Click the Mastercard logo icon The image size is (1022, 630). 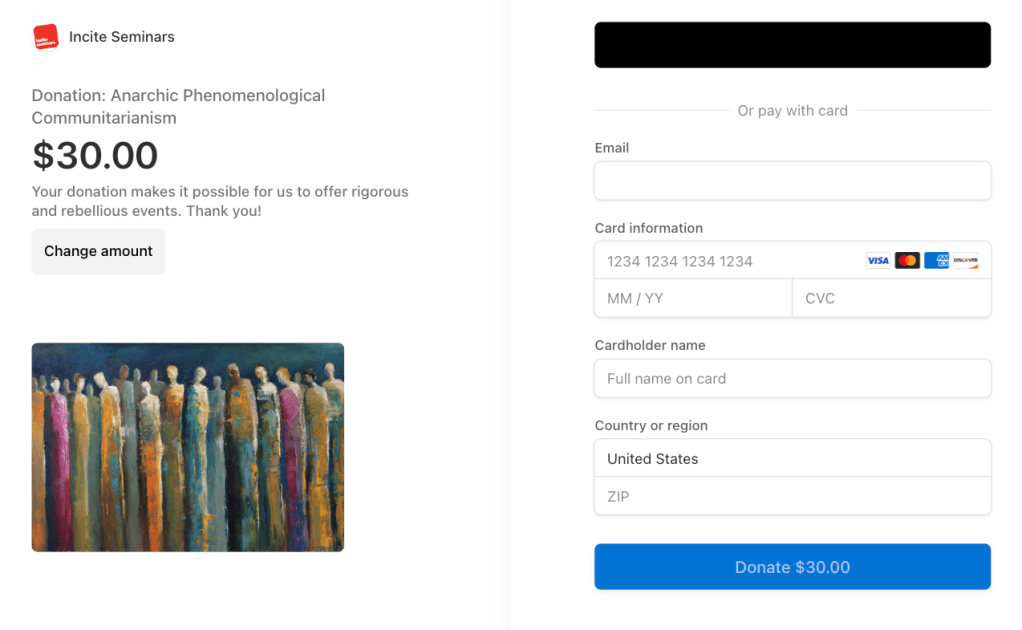click(x=907, y=261)
